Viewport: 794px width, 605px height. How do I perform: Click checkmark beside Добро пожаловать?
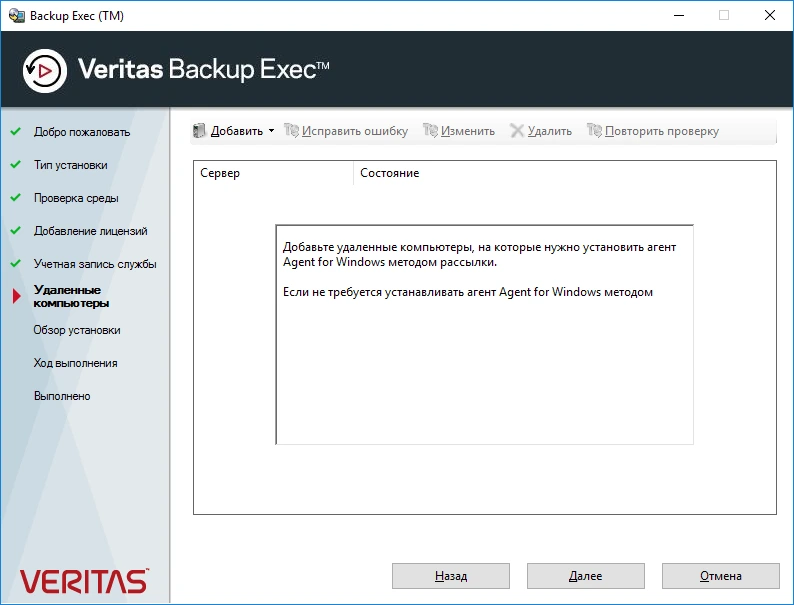point(16,132)
